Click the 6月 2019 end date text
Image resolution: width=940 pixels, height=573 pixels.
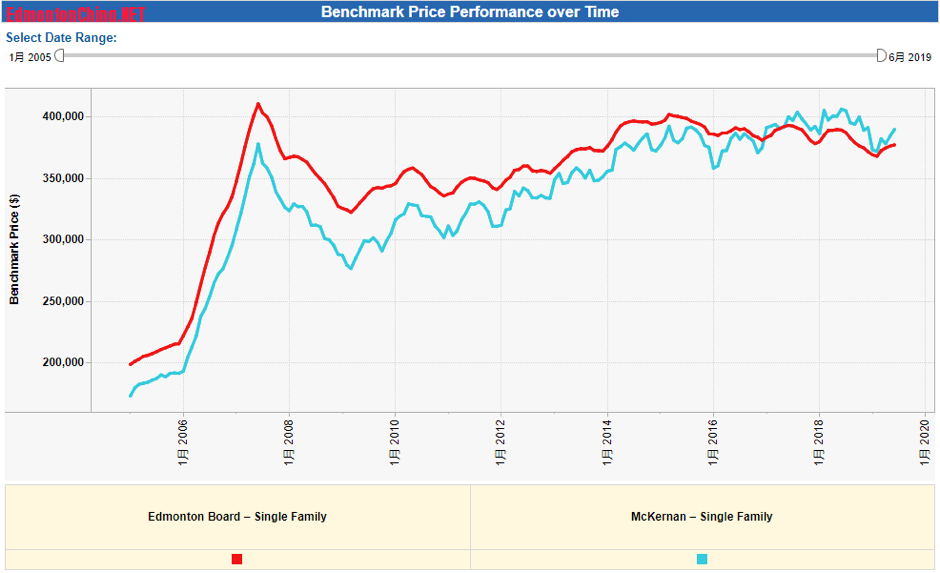pyautogui.click(x=909, y=58)
